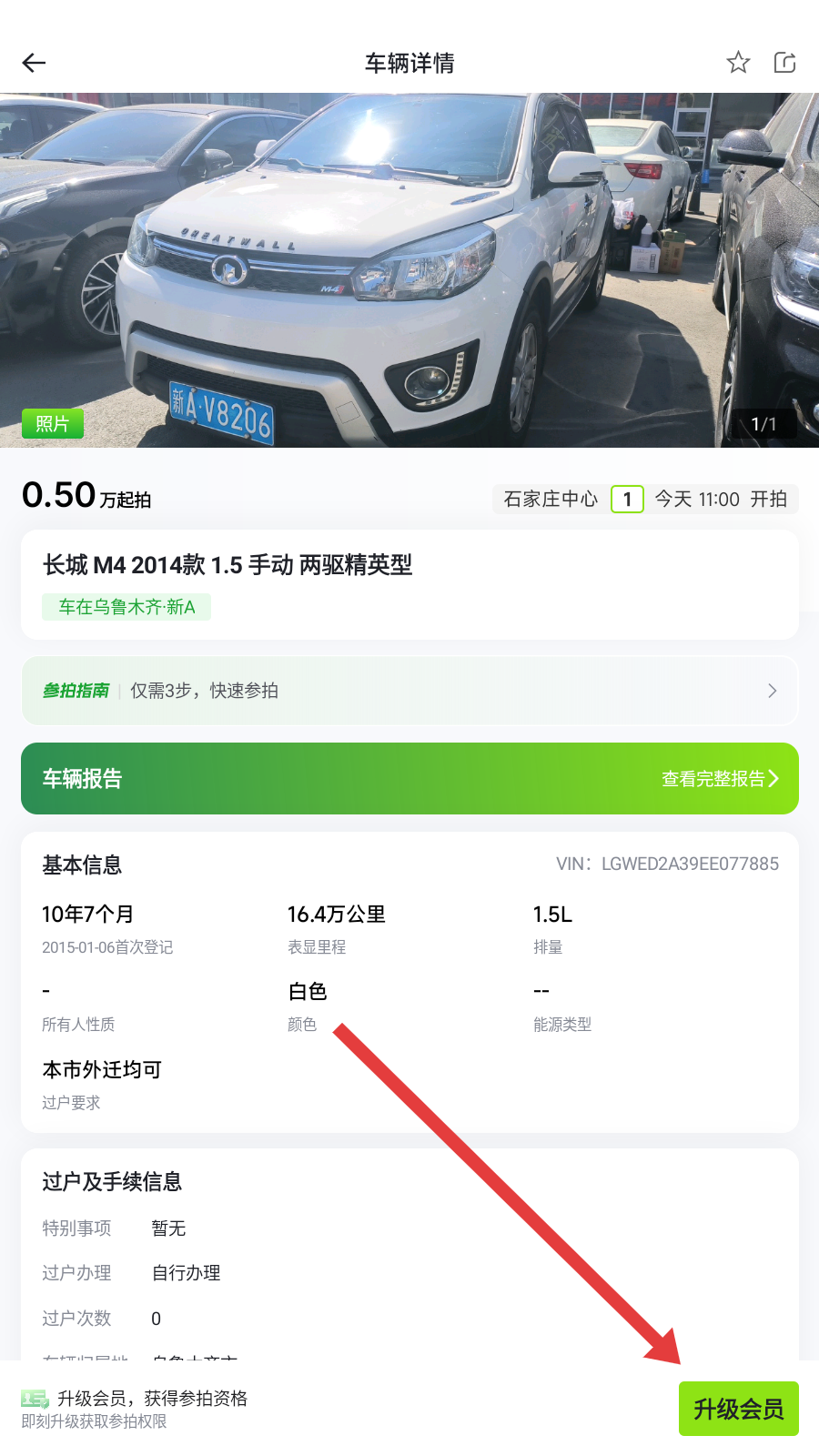The height and width of the screenshot is (1456, 819).
Task: Tap the back arrow icon
Action: tap(34, 63)
